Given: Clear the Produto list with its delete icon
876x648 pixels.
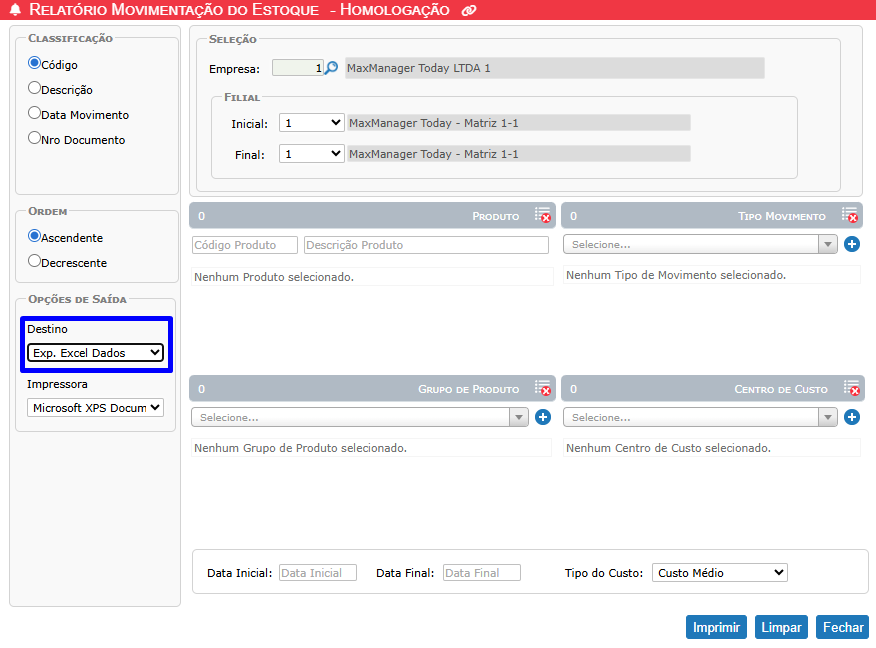Looking at the screenshot, I should (543, 216).
